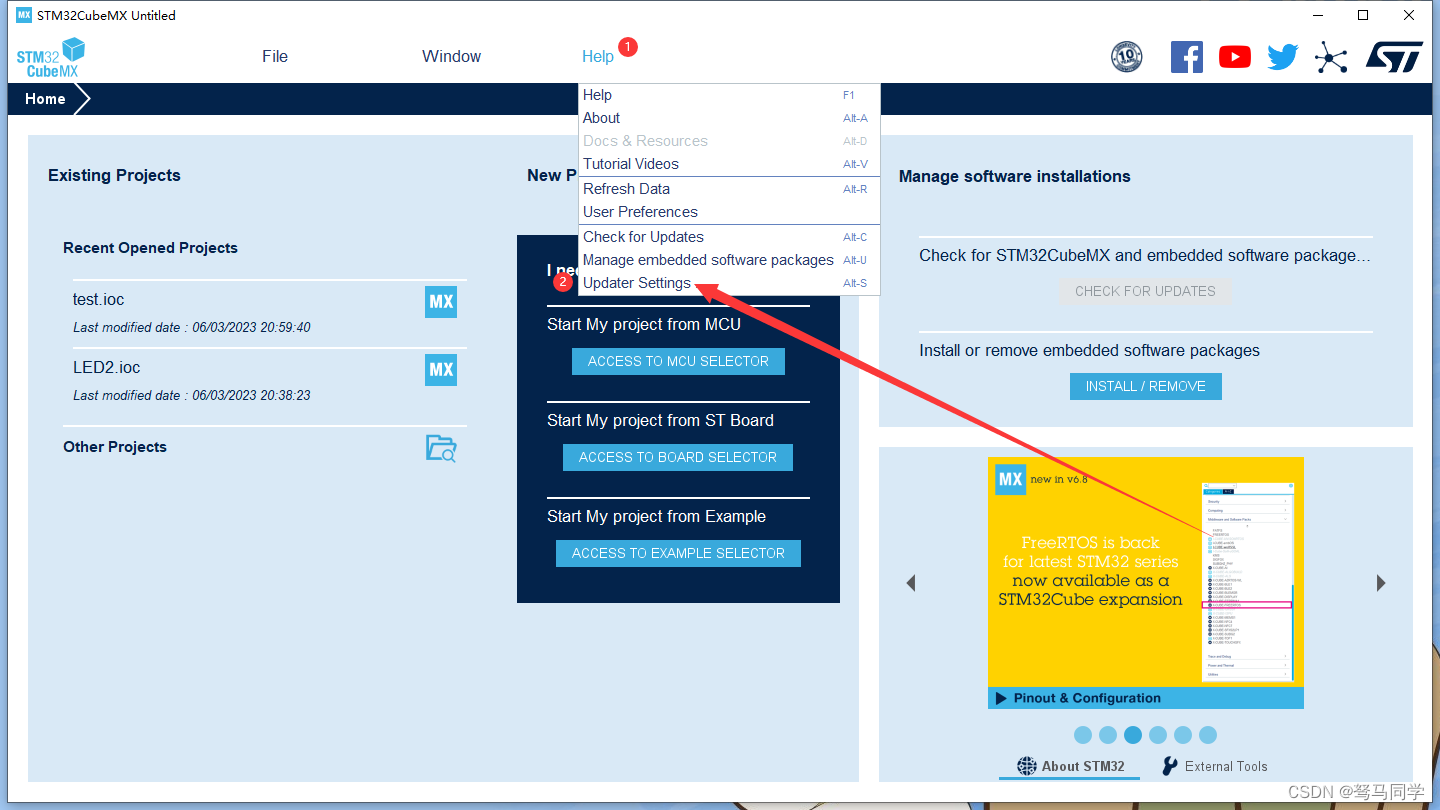
Task: Click the title bar app icon
Action: [x=24, y=15]
